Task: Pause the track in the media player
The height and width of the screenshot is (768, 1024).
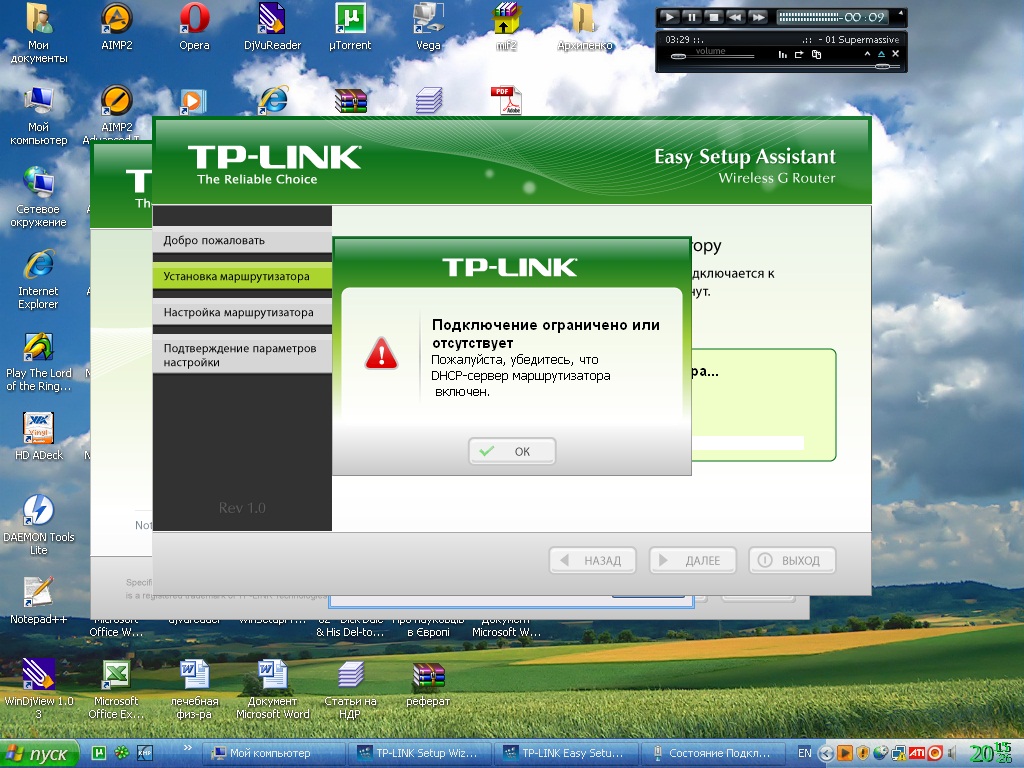Action: [x=691, y=17]
